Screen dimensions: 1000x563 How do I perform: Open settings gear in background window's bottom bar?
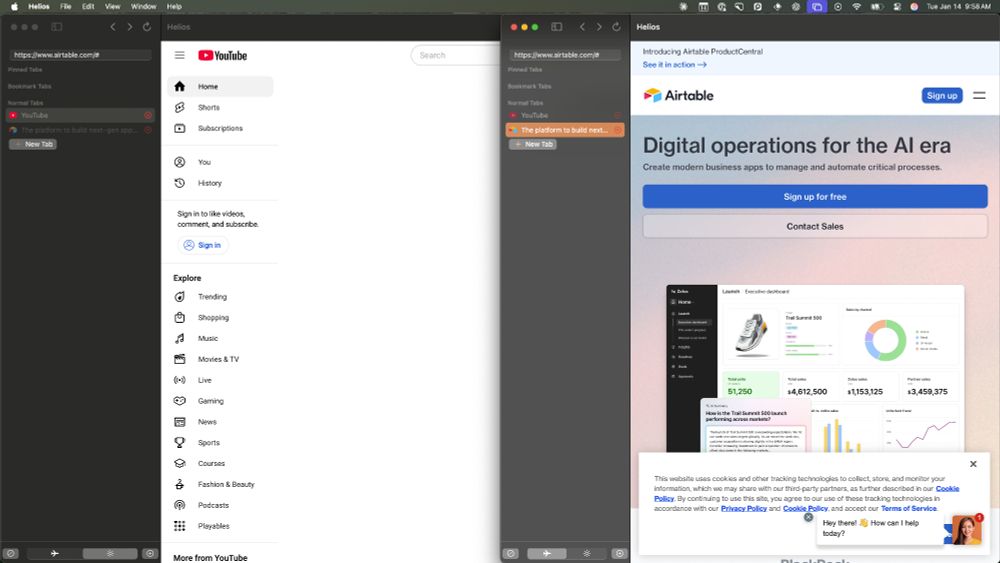(150, 553)
